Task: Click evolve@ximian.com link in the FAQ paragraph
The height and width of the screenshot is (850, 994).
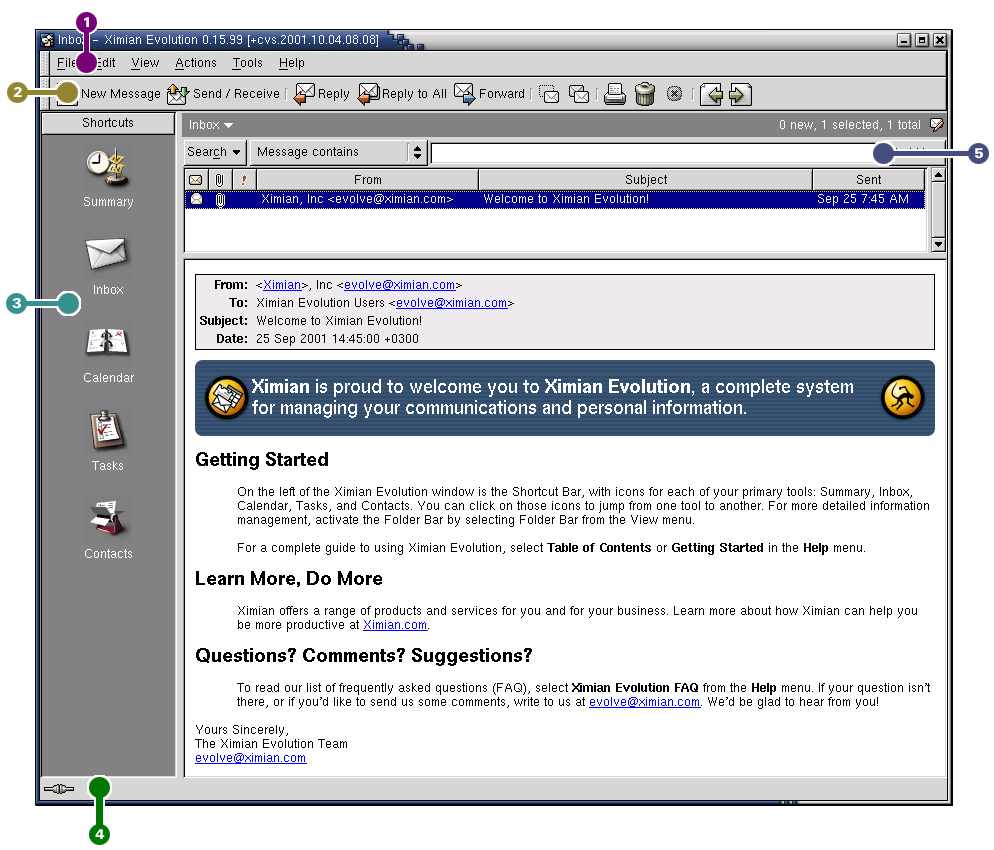Action: pyautogui.click(x=644, y=702)
